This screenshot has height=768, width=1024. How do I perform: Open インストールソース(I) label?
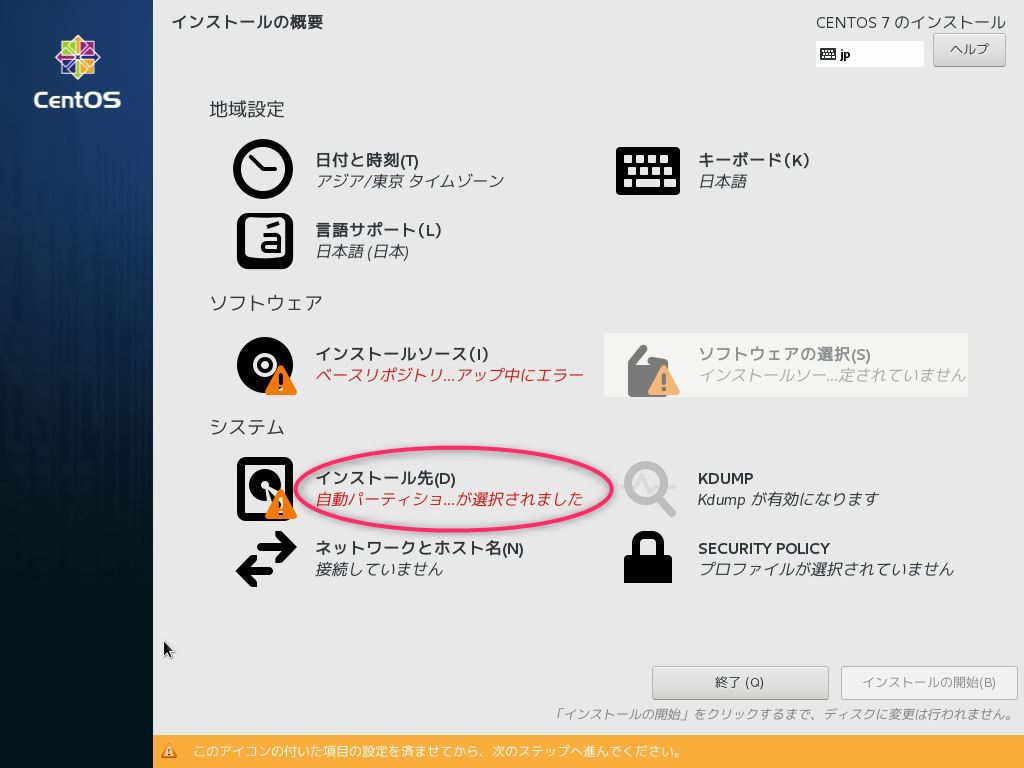coord(402,354)
